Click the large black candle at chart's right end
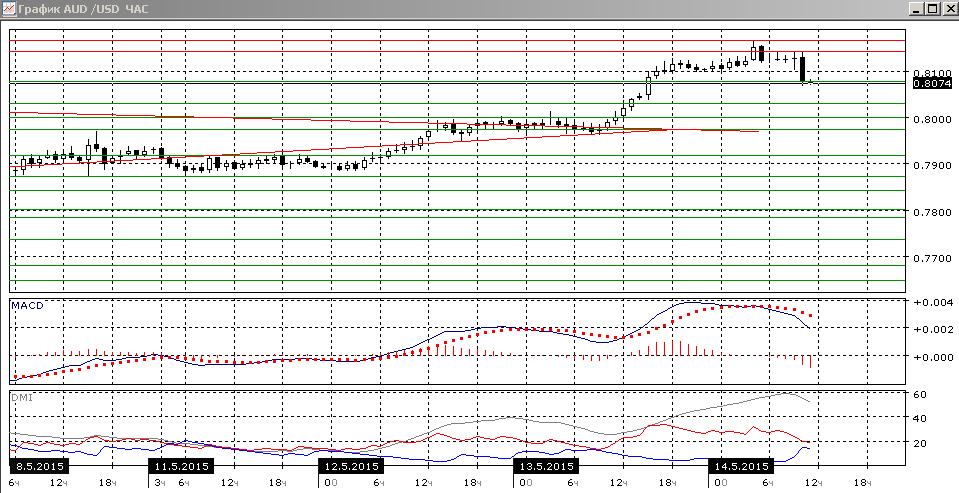The width and height of the screenshot is (959, 493). pyautogui.click(x=802, y=69)
